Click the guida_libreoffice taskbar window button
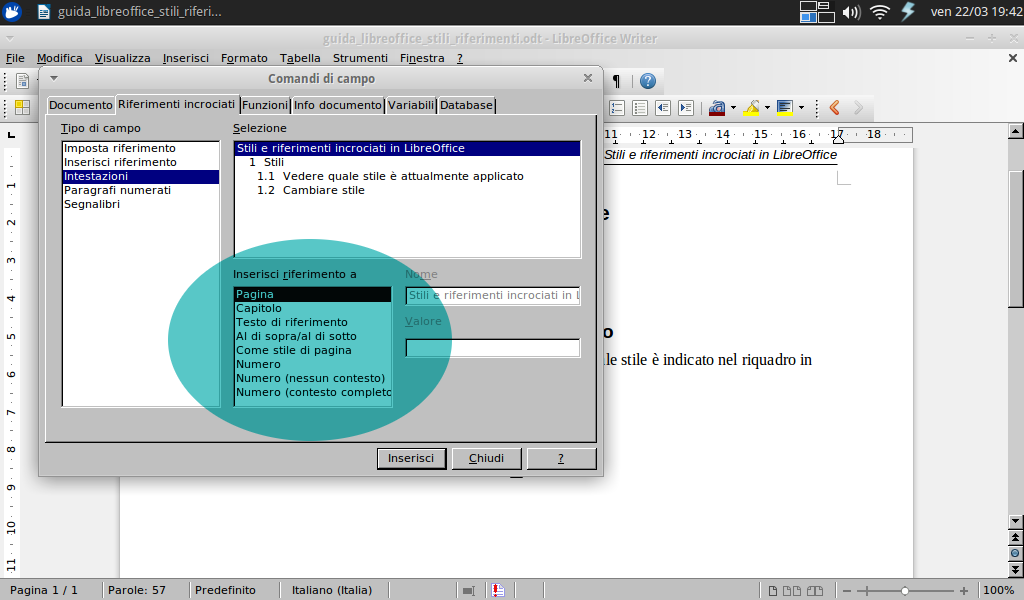1024x600 pixels. tap(129, 12)
